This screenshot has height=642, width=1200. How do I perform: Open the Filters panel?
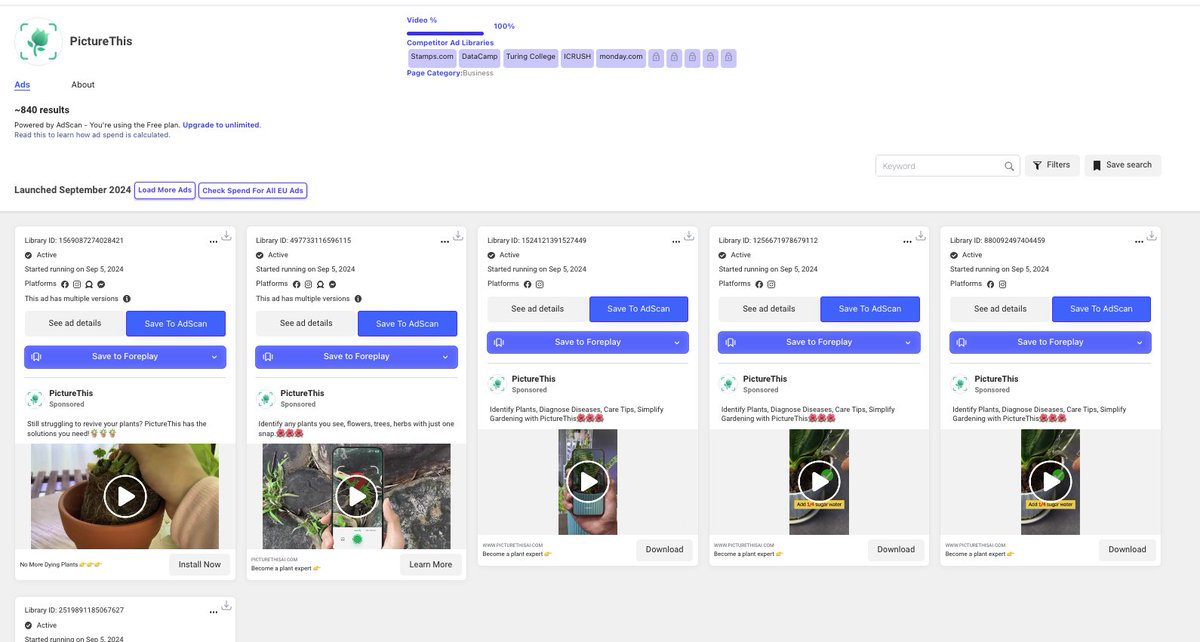(1051, 165)
